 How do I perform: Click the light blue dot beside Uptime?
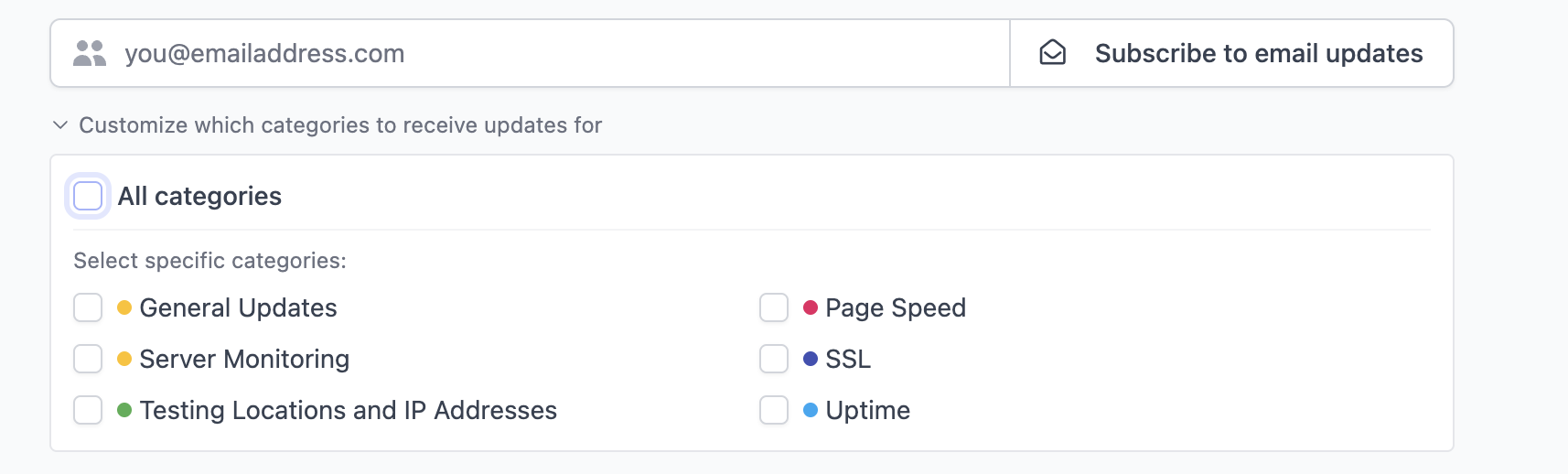pyautogui.click(x=811, y=410)
